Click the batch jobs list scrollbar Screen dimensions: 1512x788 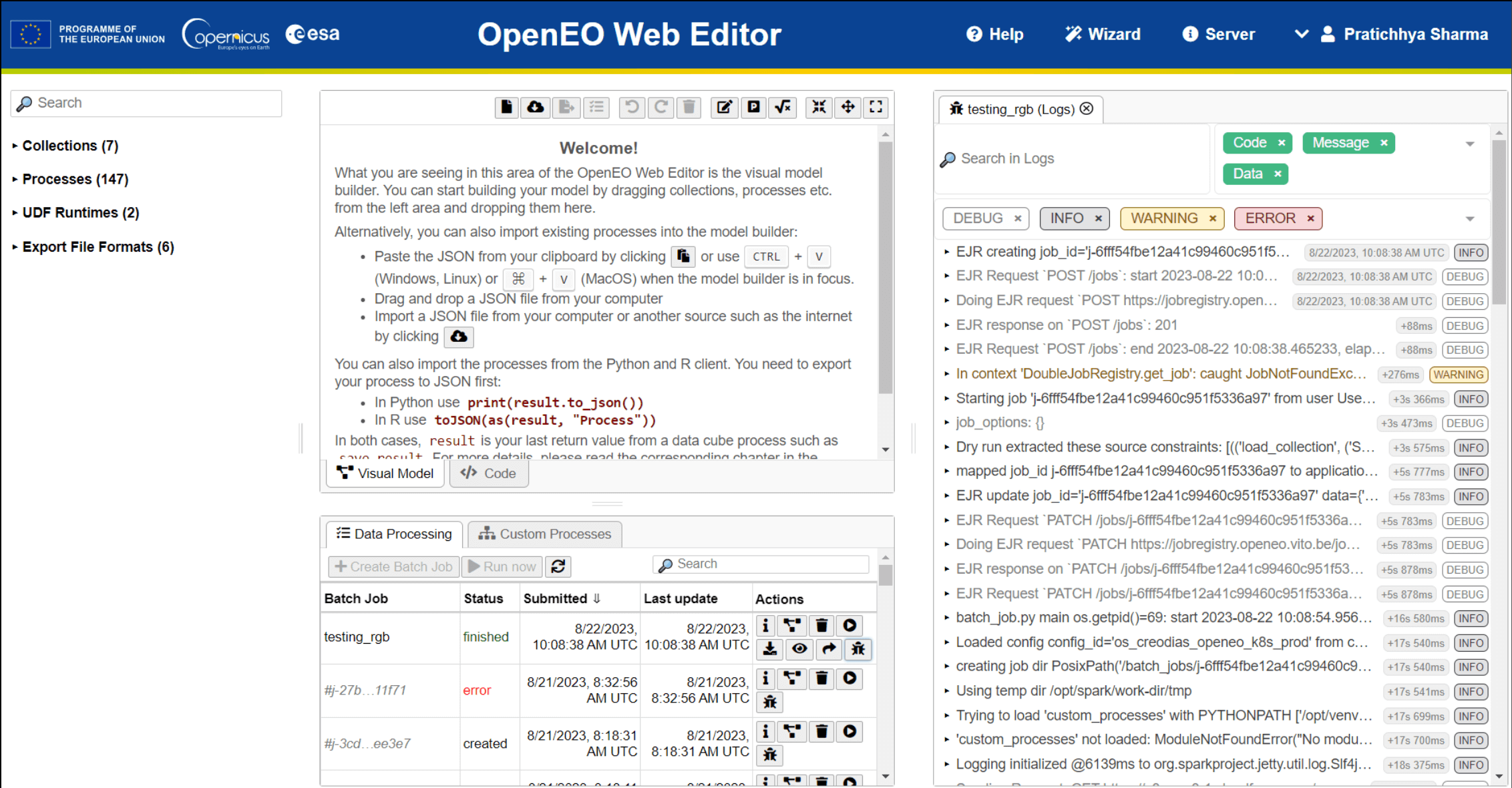886,575
